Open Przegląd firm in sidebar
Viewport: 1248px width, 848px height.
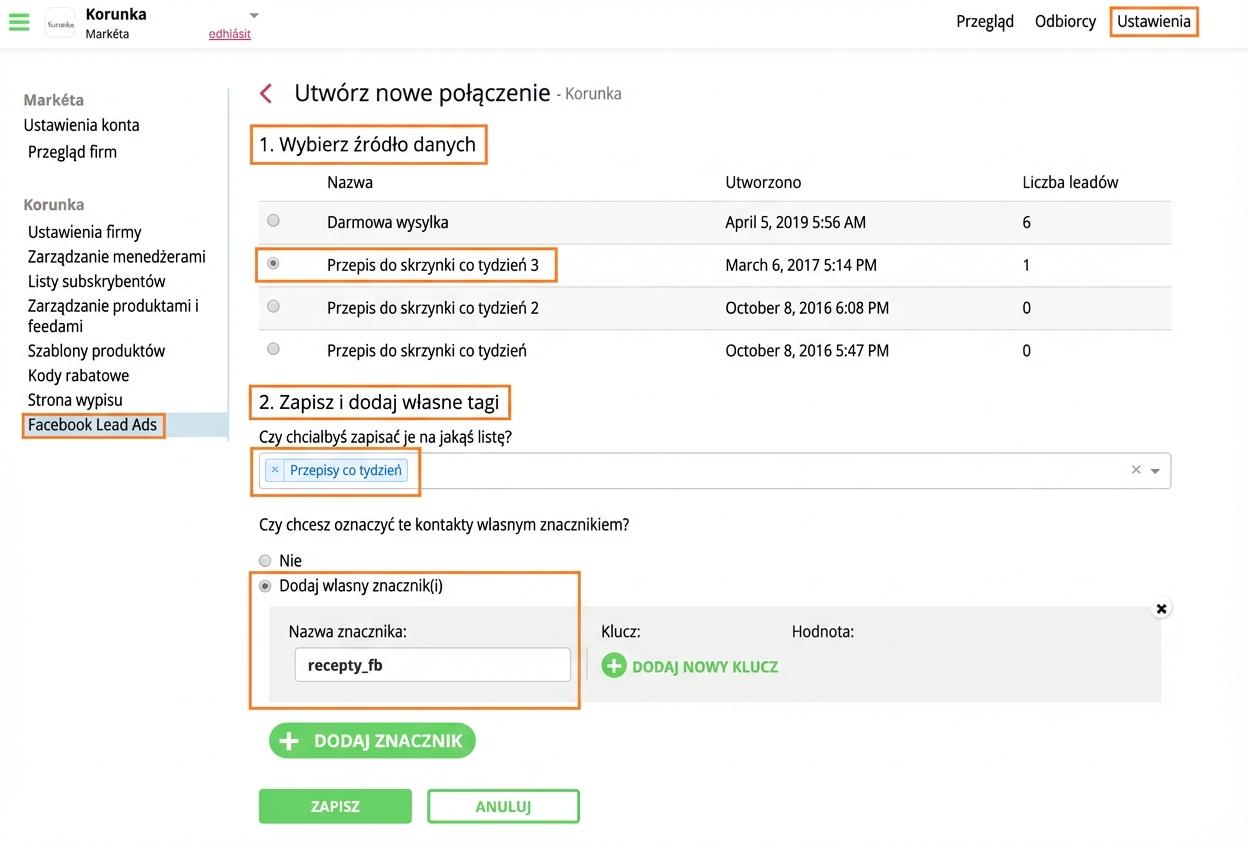[x=72, y=152]
